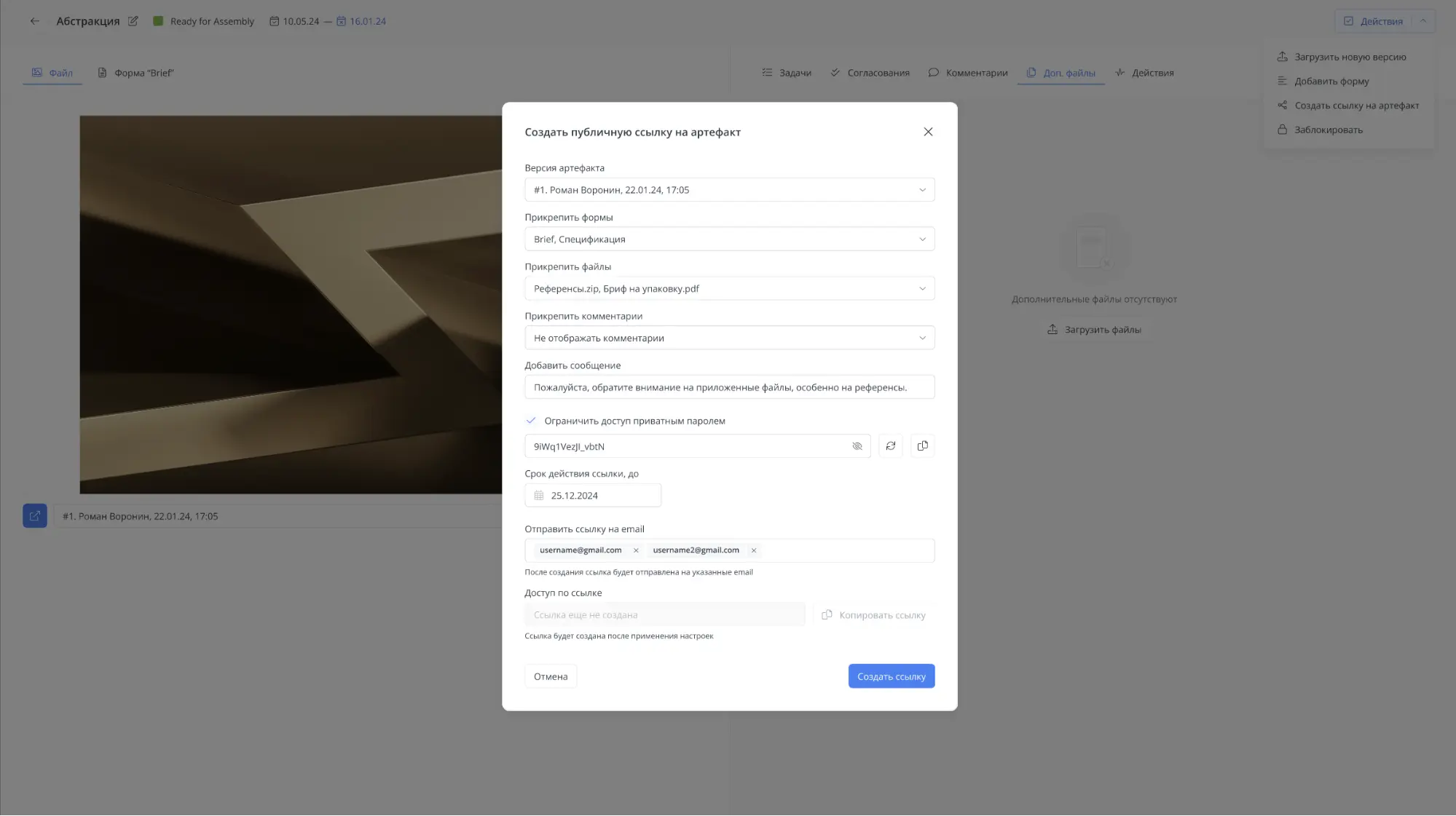Regenerate the password with refresh icon

coord(890,446)
